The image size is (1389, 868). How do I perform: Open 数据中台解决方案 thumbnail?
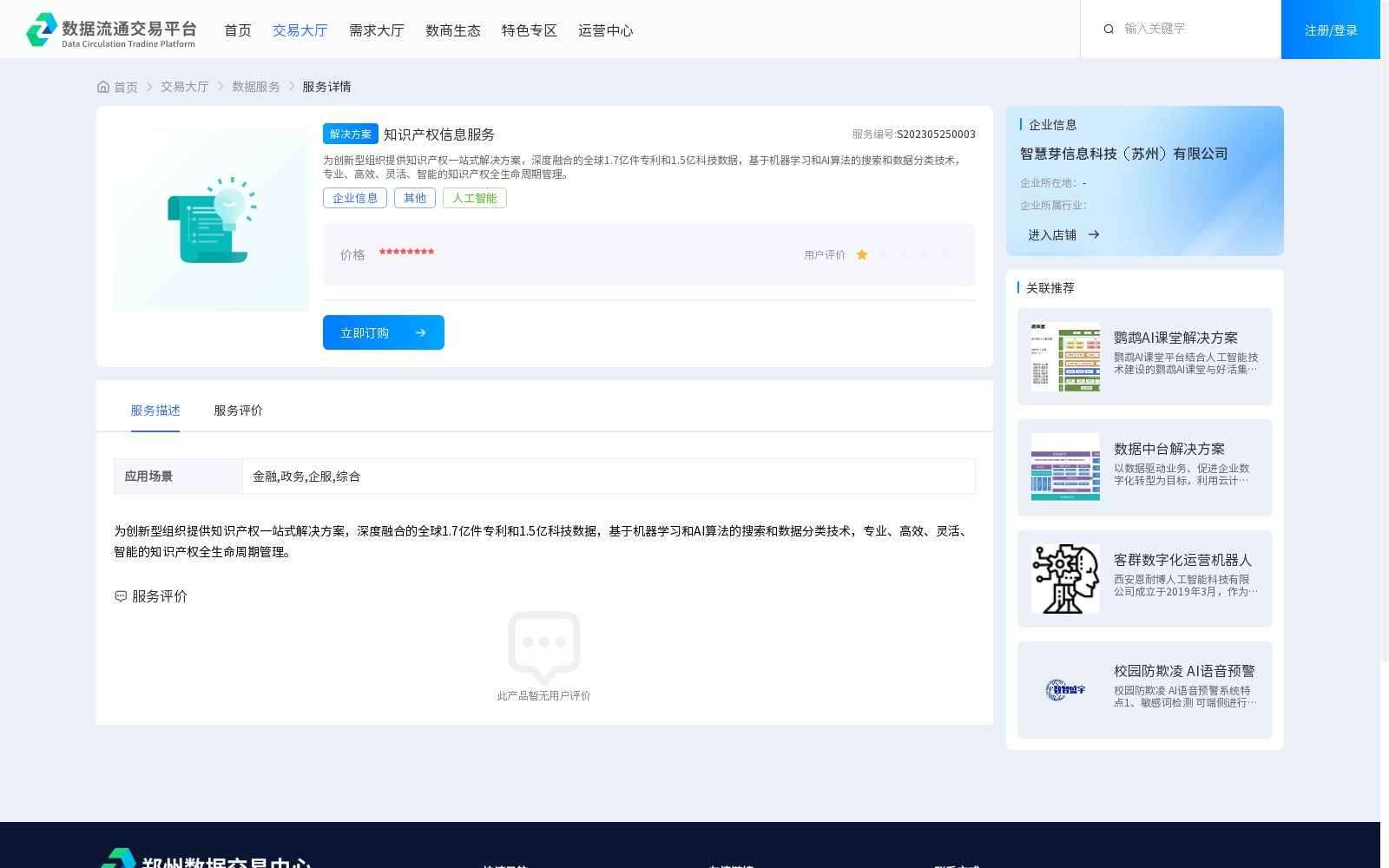1065,468
